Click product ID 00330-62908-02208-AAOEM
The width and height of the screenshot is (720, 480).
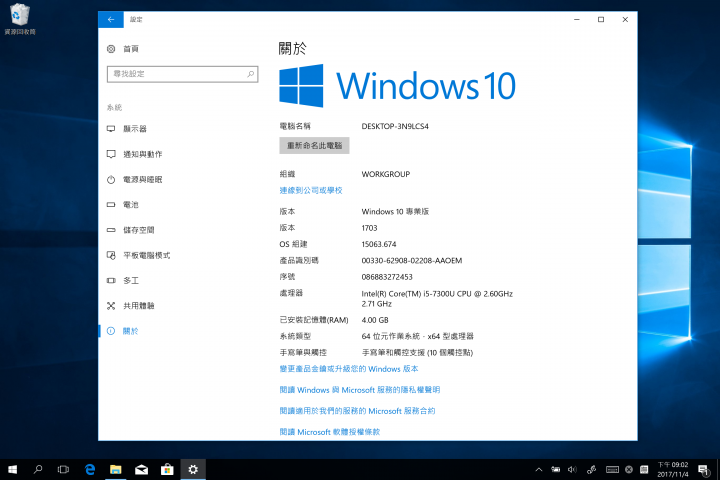pyautogui.click(x=412, y=260)
